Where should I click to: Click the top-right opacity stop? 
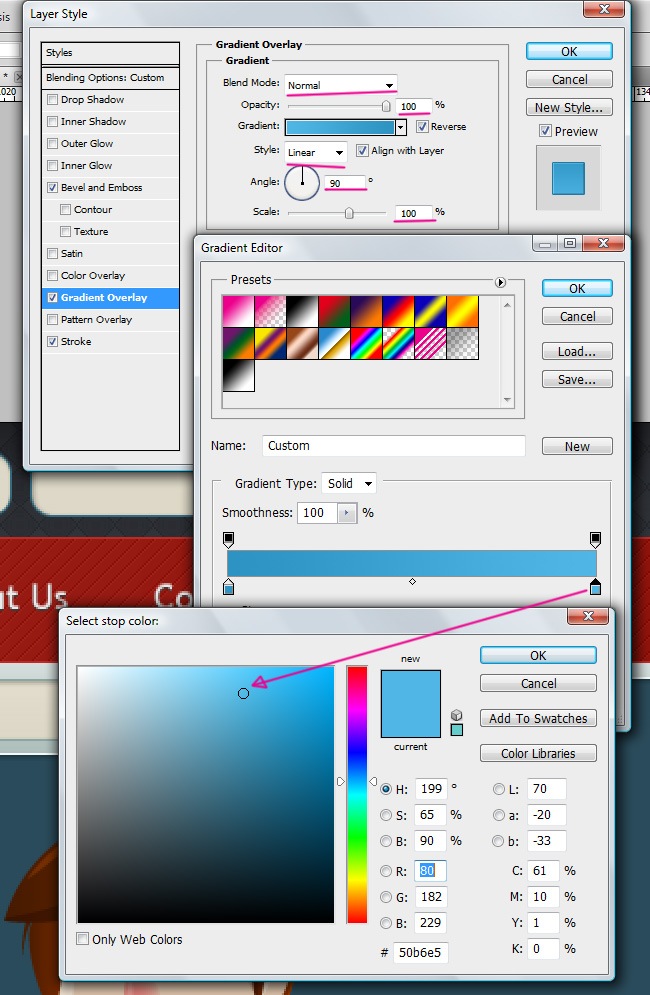coord(596,539)
